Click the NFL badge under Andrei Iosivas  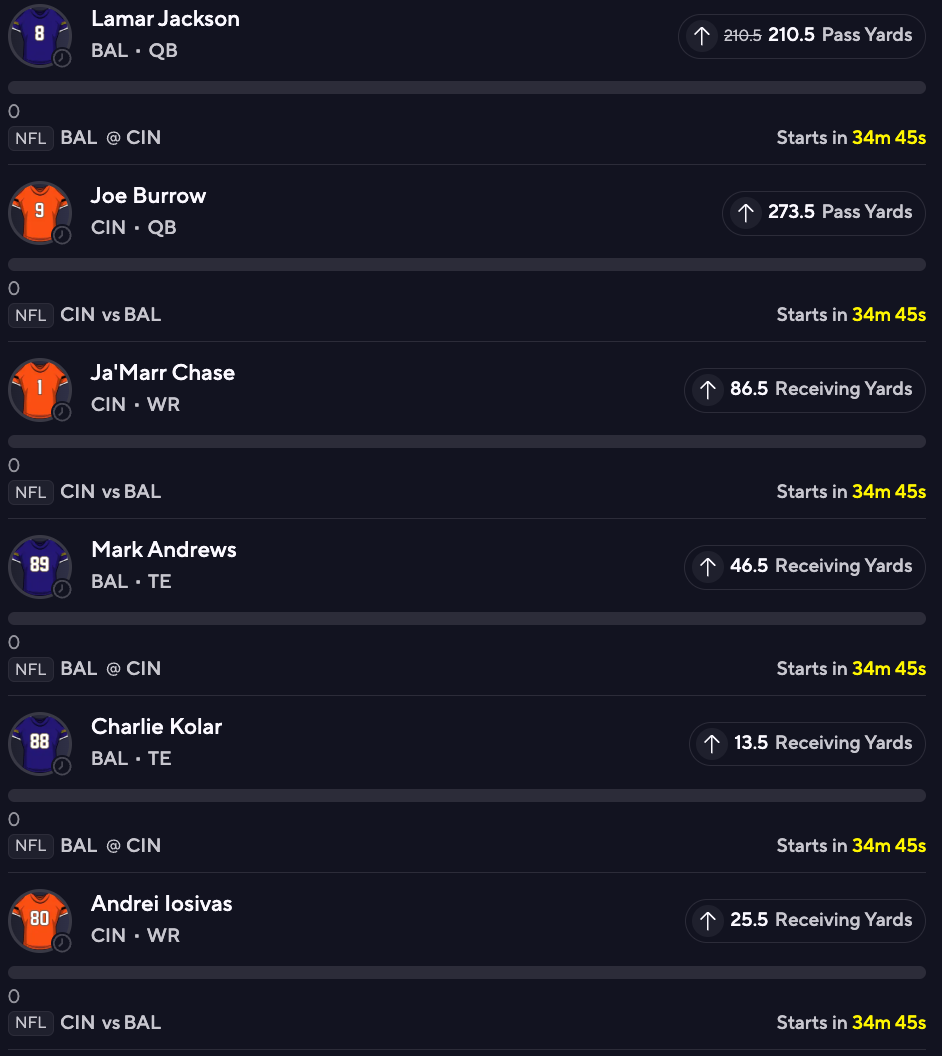point(31,1023)
